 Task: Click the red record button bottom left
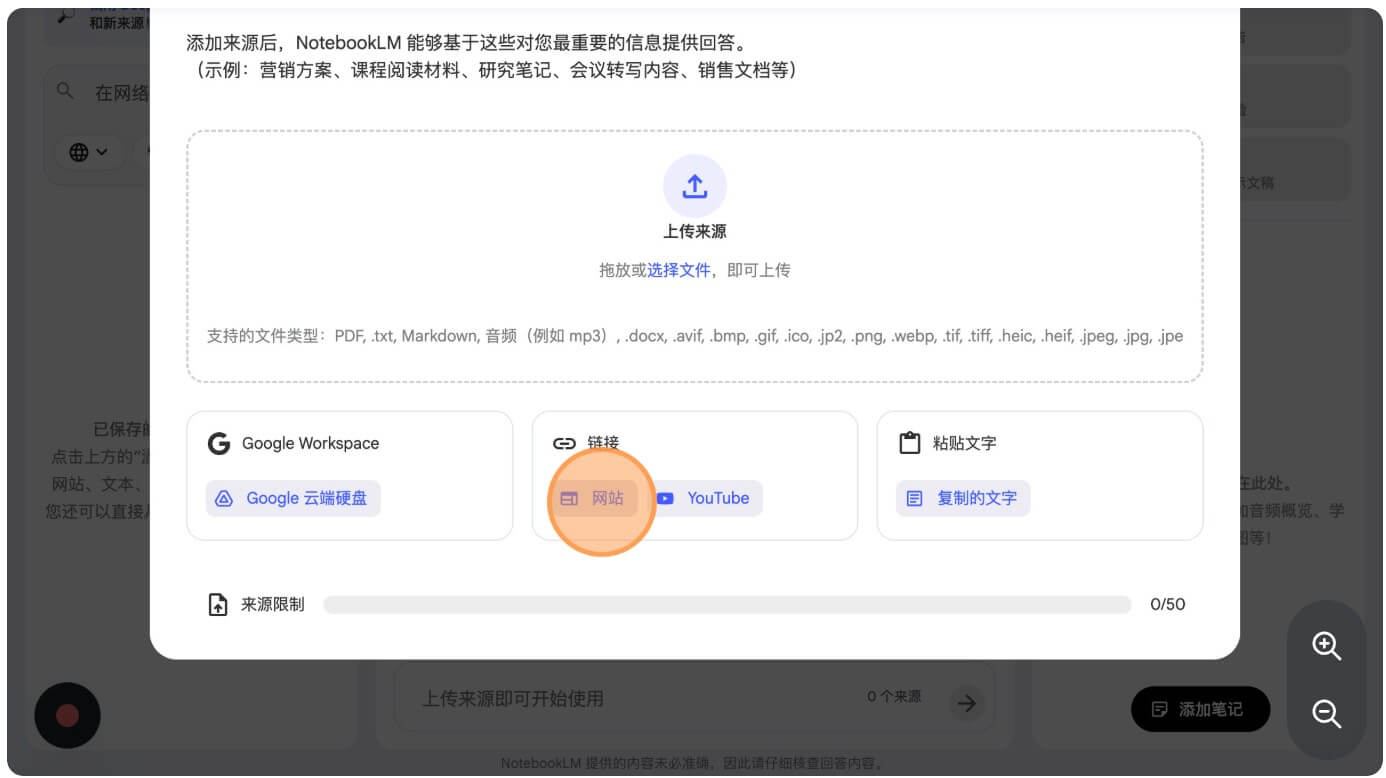click(x=67, y=715)
